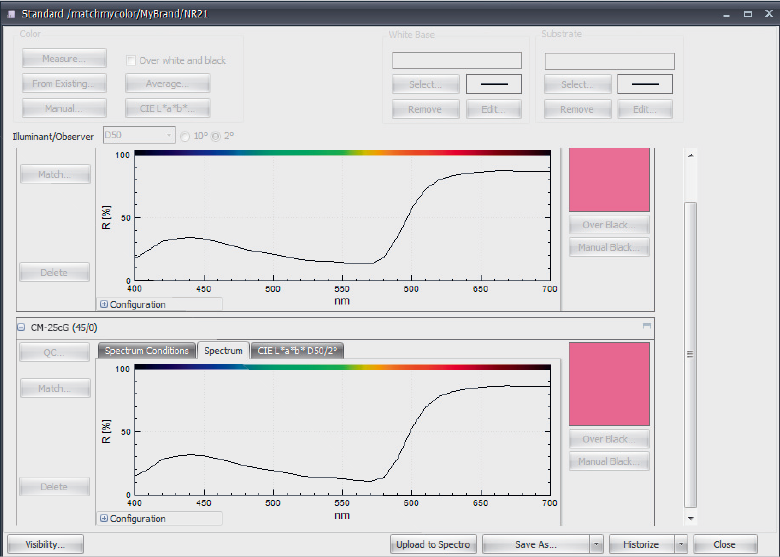The height and width of the screenshot is (557, 780).
Task: Open the CIE L*a*b*... entry button
Action: click(x=168, y=108)
